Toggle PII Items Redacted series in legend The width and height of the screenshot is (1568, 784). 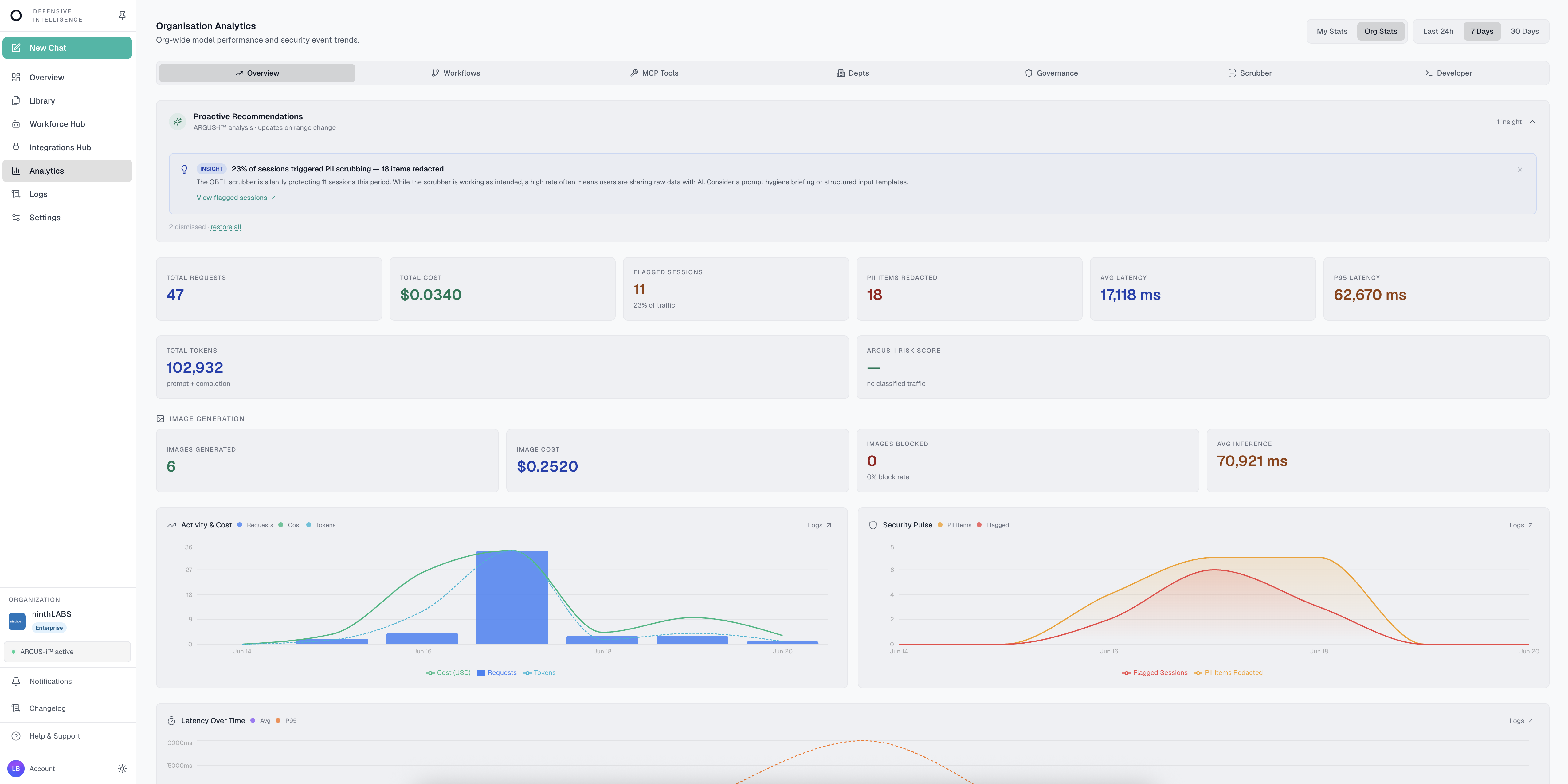1228,672
